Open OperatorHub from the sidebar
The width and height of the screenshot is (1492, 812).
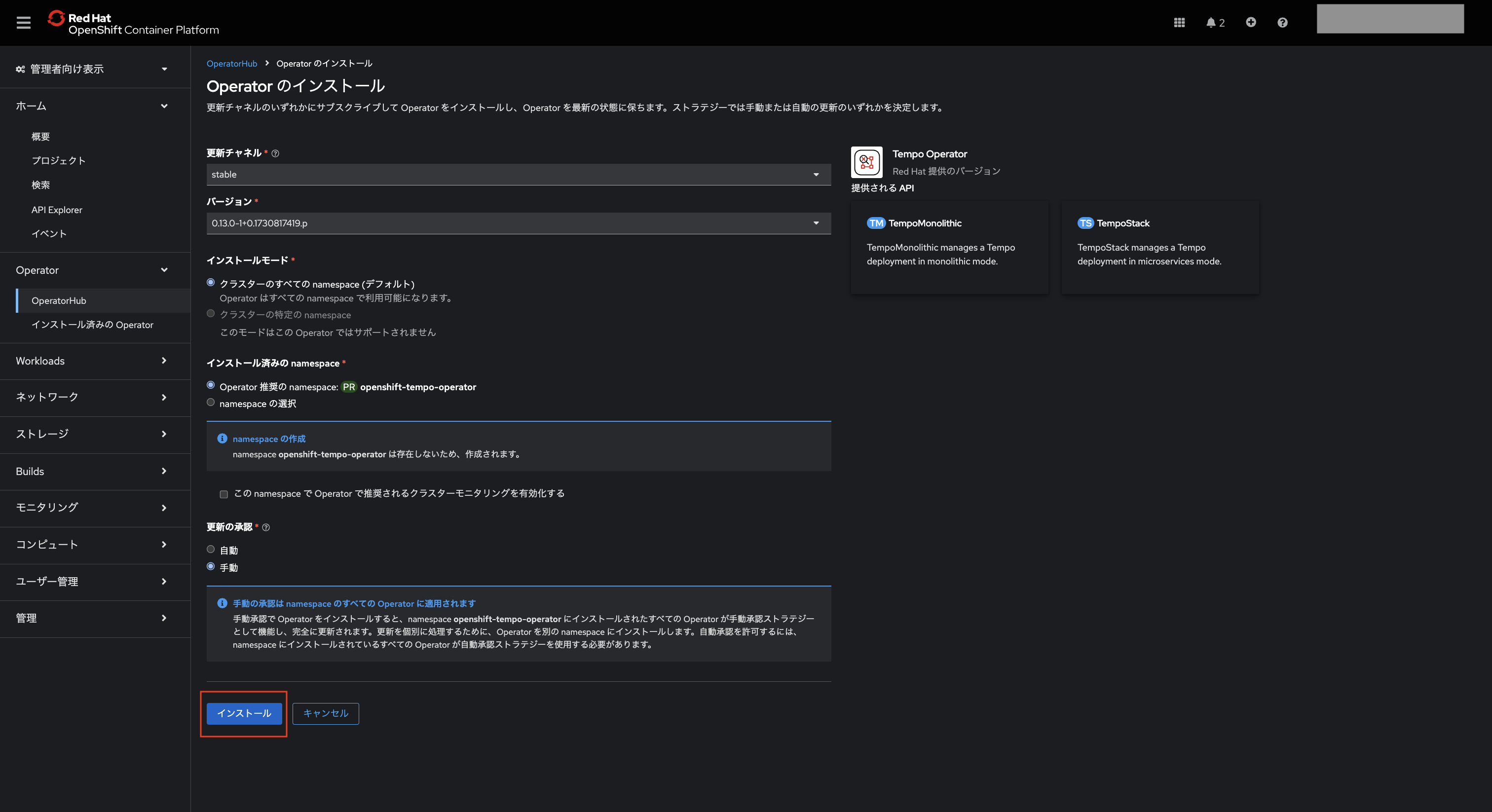[59, 300]
